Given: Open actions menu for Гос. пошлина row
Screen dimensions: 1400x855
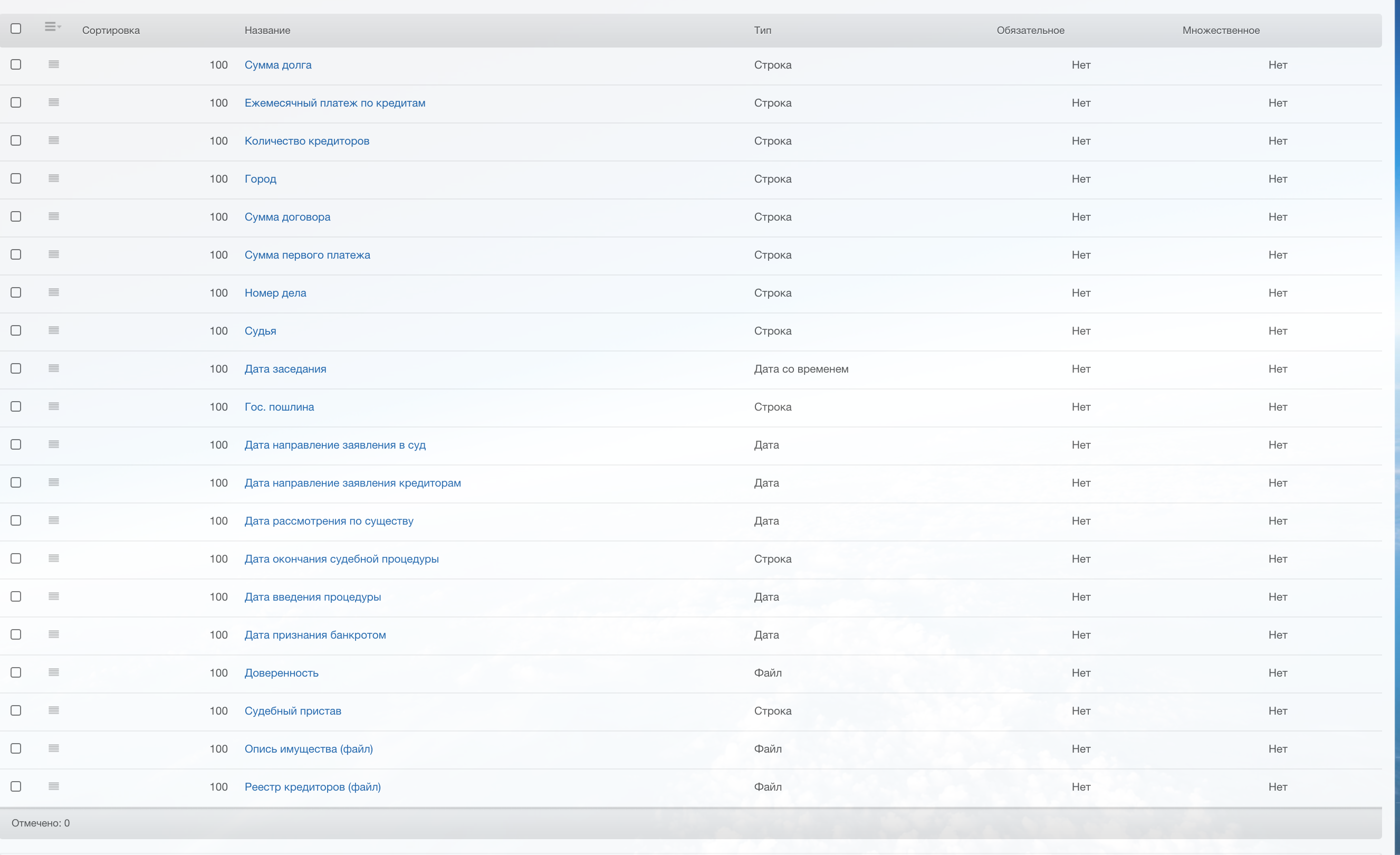Looking at the screenshot, I should click(54, 406).
